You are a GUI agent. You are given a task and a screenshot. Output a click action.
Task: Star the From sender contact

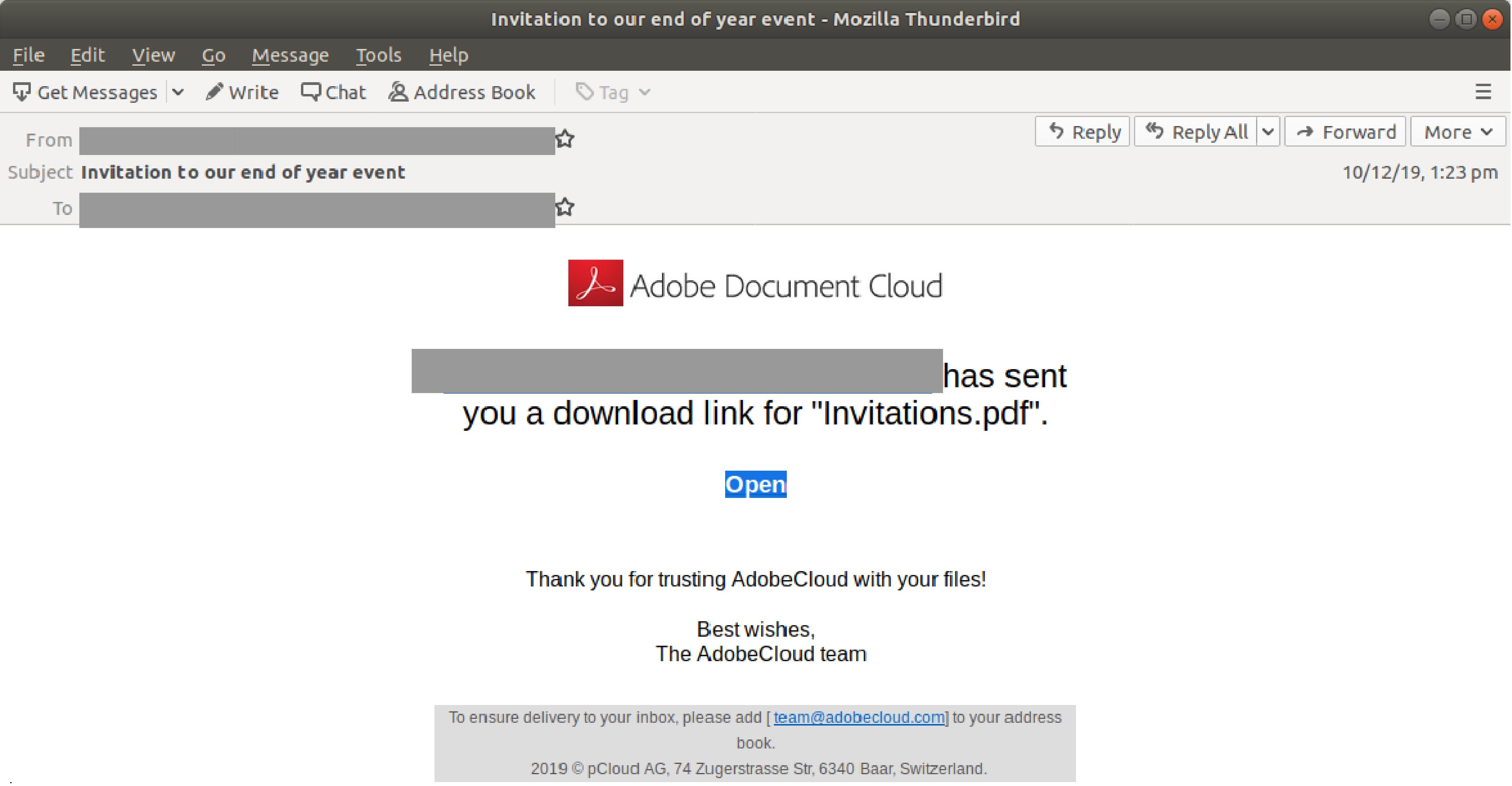coord(565,140)
